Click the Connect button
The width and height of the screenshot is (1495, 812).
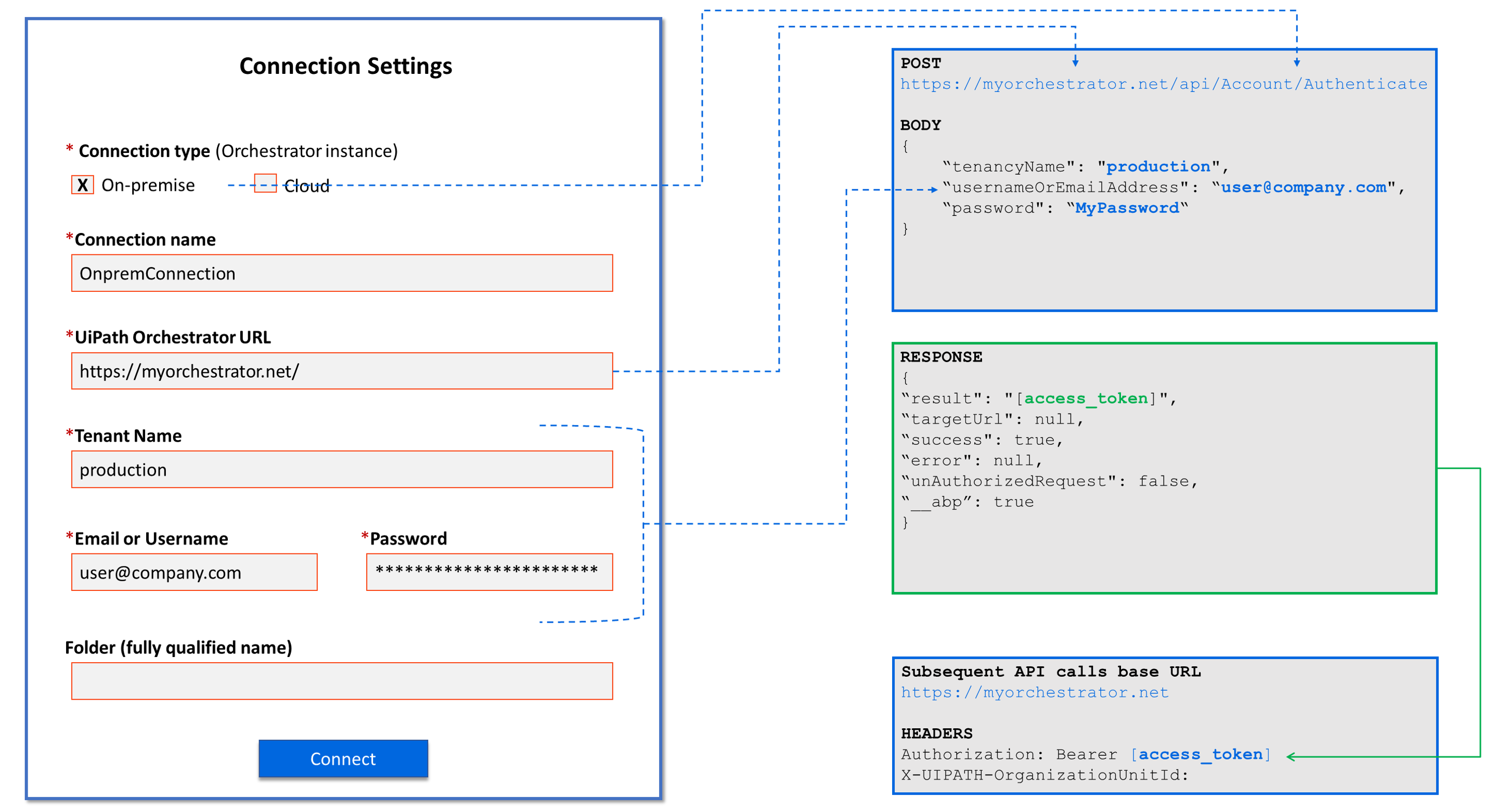(x=343, y=758)
